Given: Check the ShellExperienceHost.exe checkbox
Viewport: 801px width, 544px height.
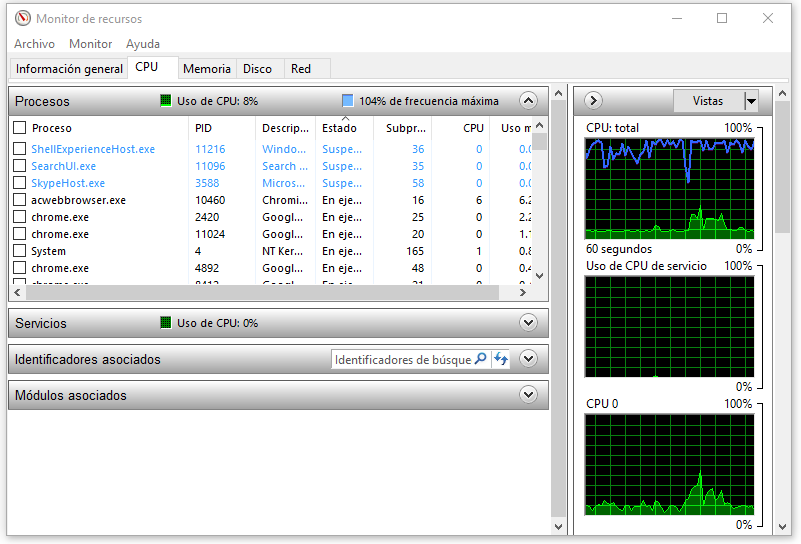Looking at the screenshot, I should tap(19, 149).
